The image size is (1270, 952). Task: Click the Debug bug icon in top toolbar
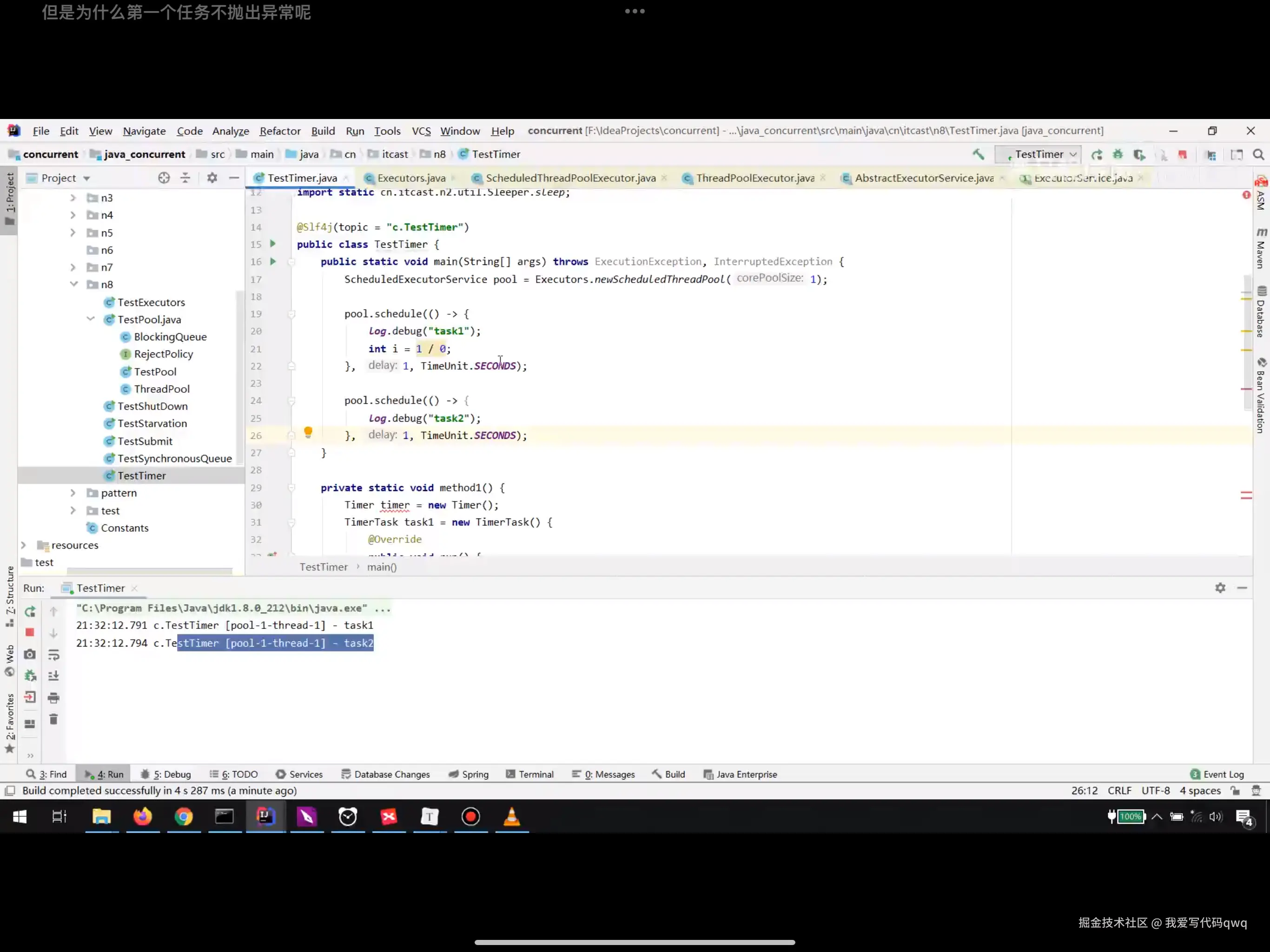coord(1117,154)
